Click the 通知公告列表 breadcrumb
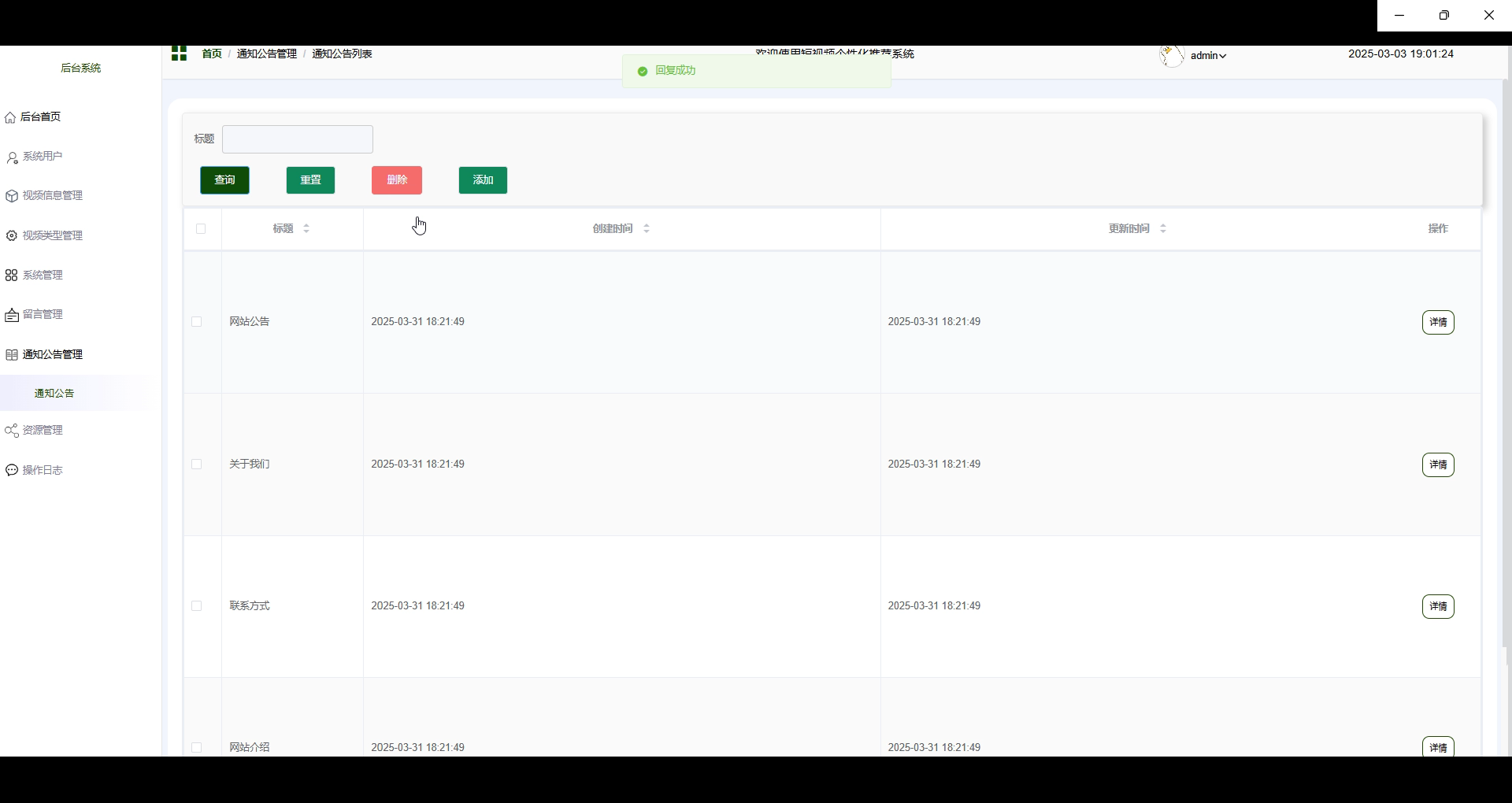1512x803 pixels. (342, 54)
